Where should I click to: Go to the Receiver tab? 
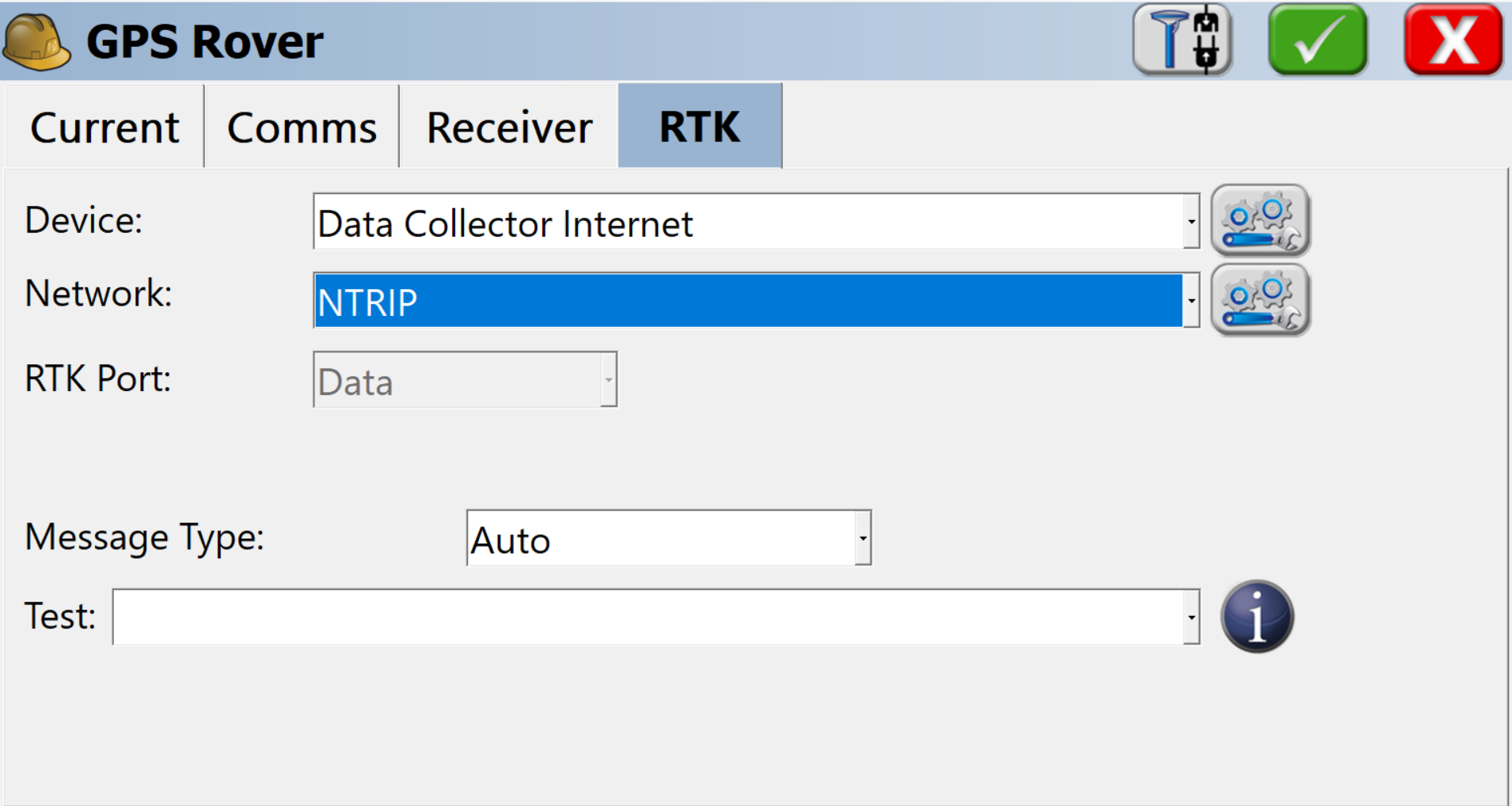pos(509,127)
